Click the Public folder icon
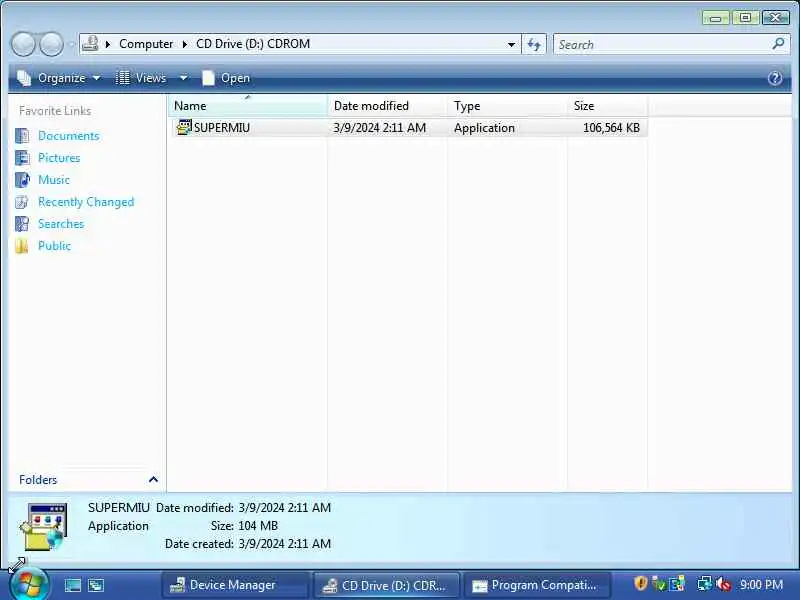Image resolution: width=800 pixels, height=600 pixels. coord(22,245)
